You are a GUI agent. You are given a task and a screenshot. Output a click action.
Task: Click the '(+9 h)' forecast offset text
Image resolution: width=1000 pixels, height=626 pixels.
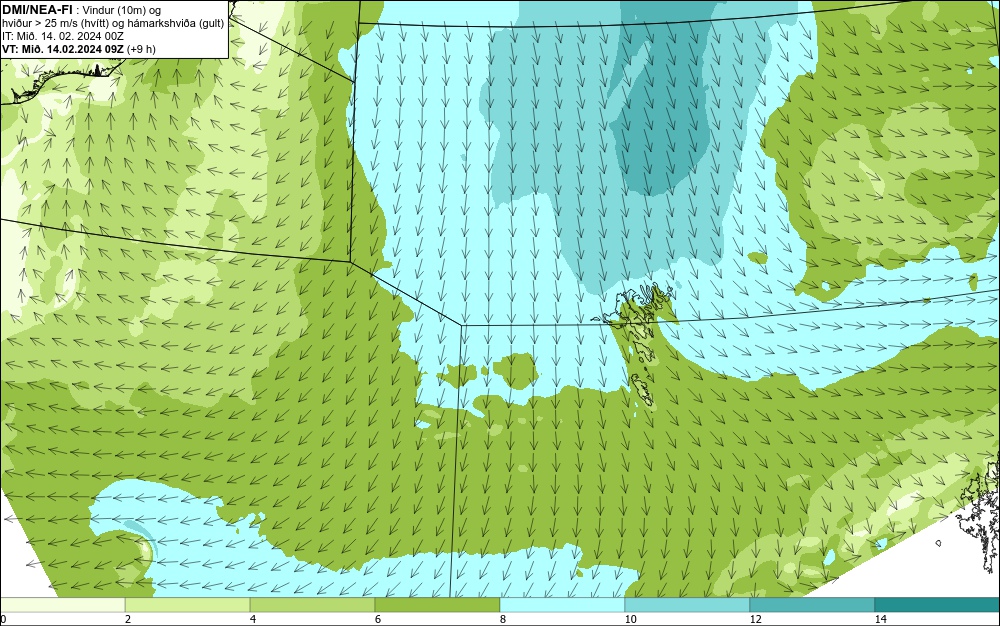pos(142,49)
